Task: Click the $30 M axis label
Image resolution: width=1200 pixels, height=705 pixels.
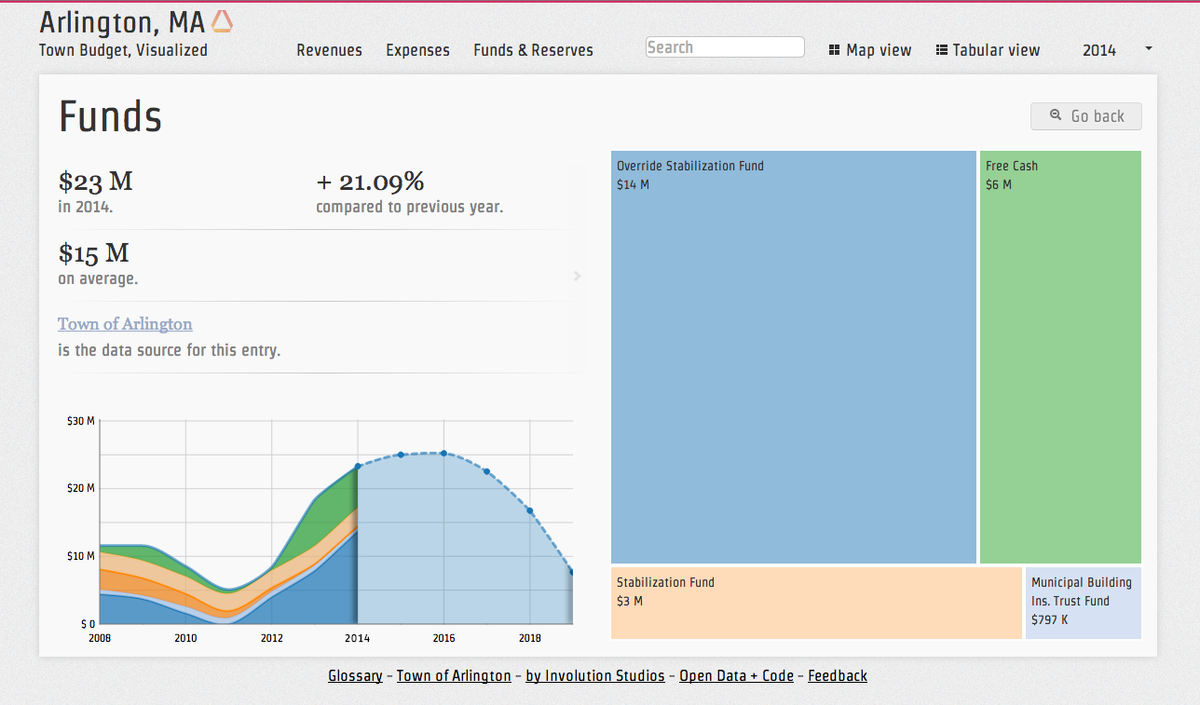Action: (x=81, y=421)
